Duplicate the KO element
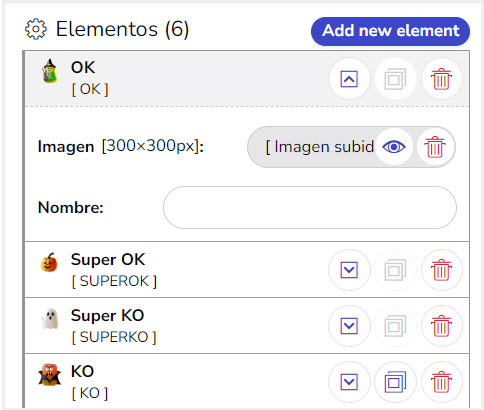The image size is (484, 410). click(395, 382)
